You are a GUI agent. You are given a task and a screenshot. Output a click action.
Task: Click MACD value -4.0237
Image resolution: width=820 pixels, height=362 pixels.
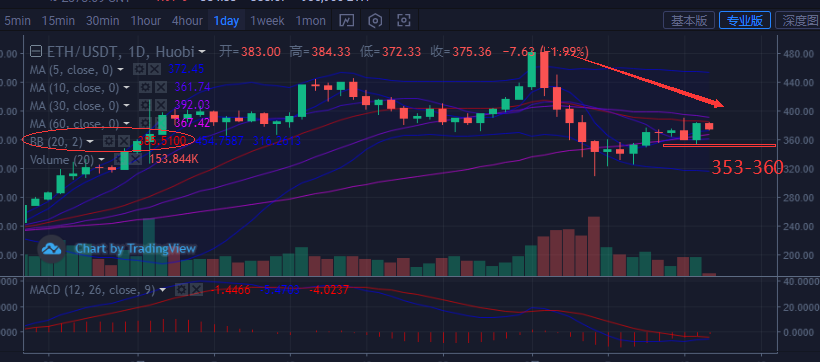pyautogui.click(x=329, y=289)
